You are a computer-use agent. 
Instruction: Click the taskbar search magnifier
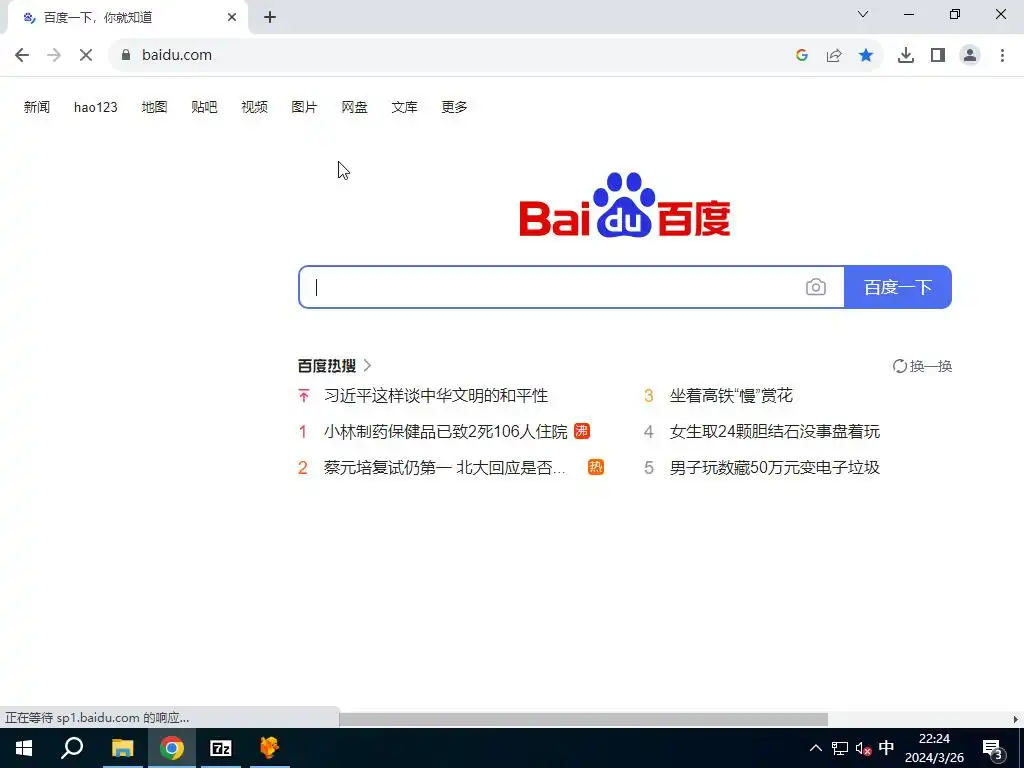72,748
